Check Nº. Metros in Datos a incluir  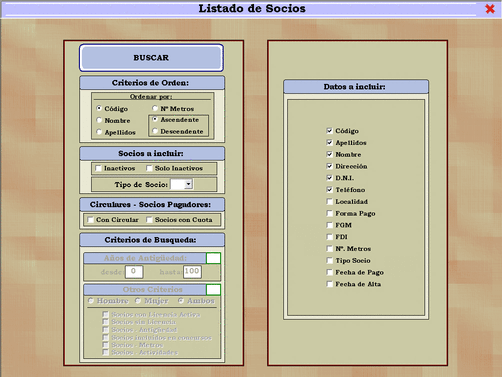pyautogui.click(x=330, y=249)
